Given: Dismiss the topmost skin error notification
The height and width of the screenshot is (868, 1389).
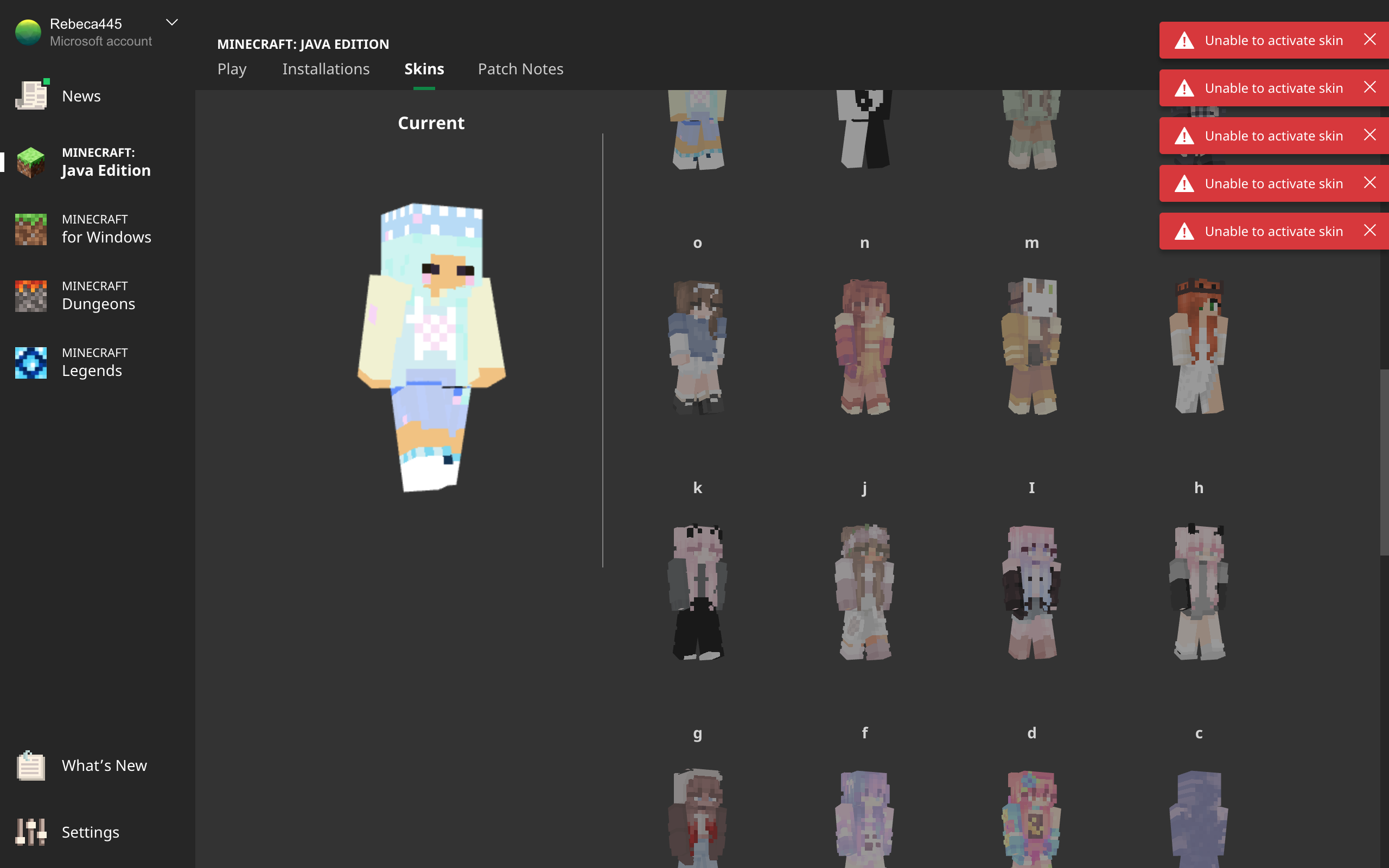Looking at the screenshot, I should [1369, 40].
